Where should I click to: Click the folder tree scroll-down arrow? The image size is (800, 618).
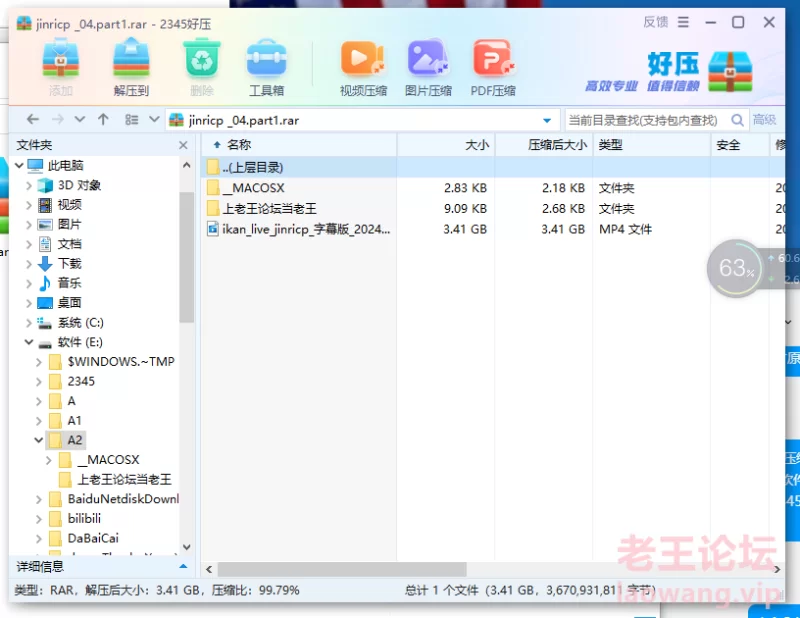coord(187,547)
